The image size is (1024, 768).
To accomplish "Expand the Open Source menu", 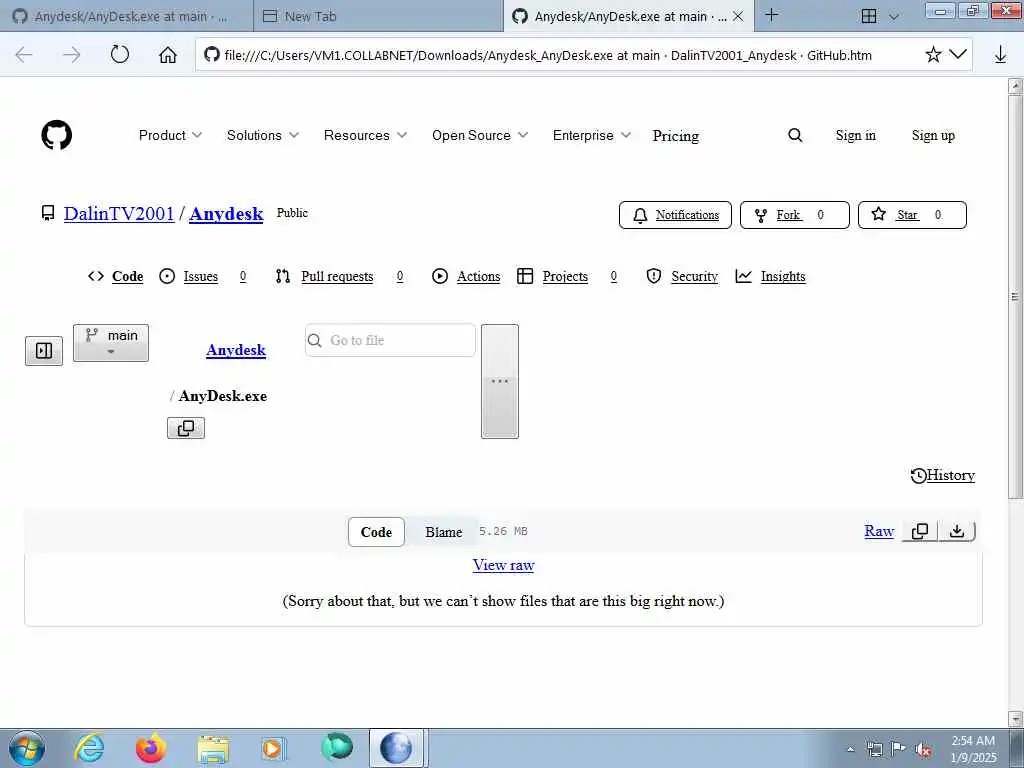I will click(480, 135).
